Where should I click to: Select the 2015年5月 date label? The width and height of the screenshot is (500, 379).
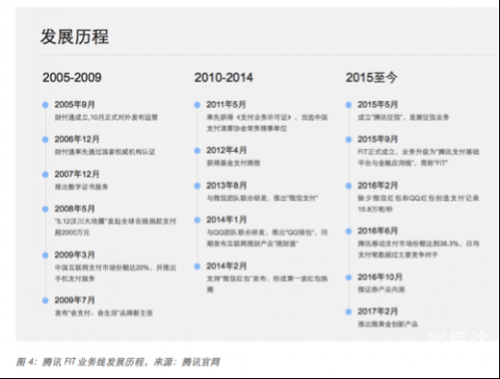point(378,105)
